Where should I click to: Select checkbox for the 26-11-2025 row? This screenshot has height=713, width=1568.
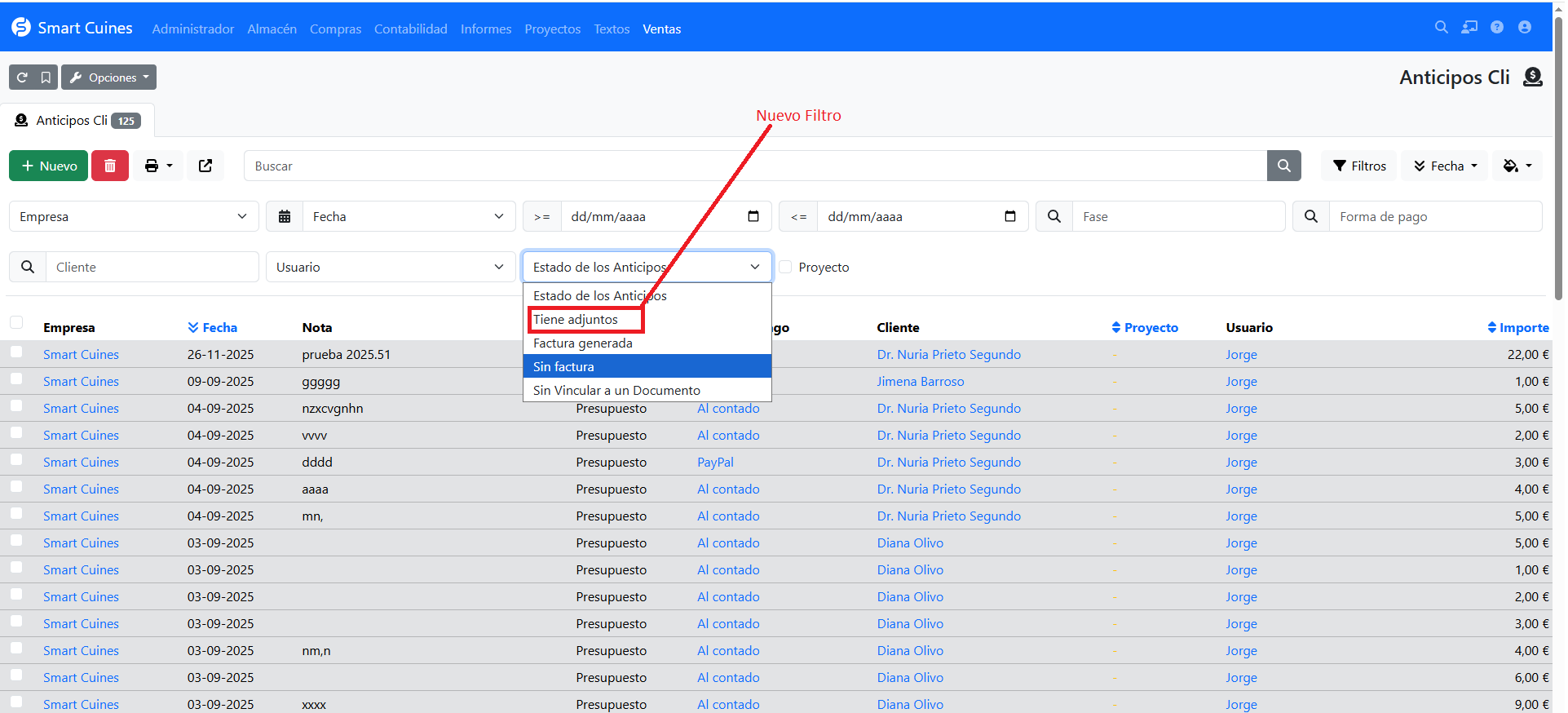click(16, 352)
